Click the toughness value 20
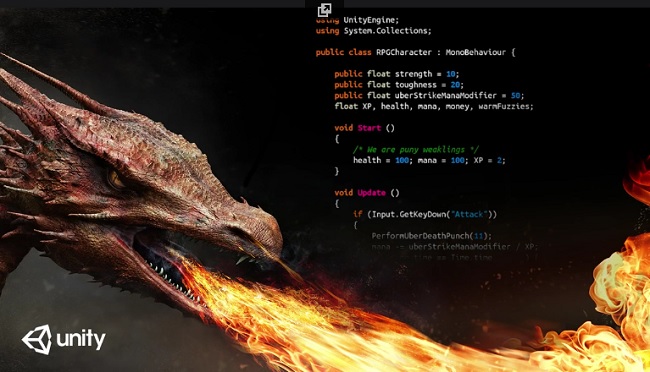Viewport: 650px width, 372px height. coord(455,85)
